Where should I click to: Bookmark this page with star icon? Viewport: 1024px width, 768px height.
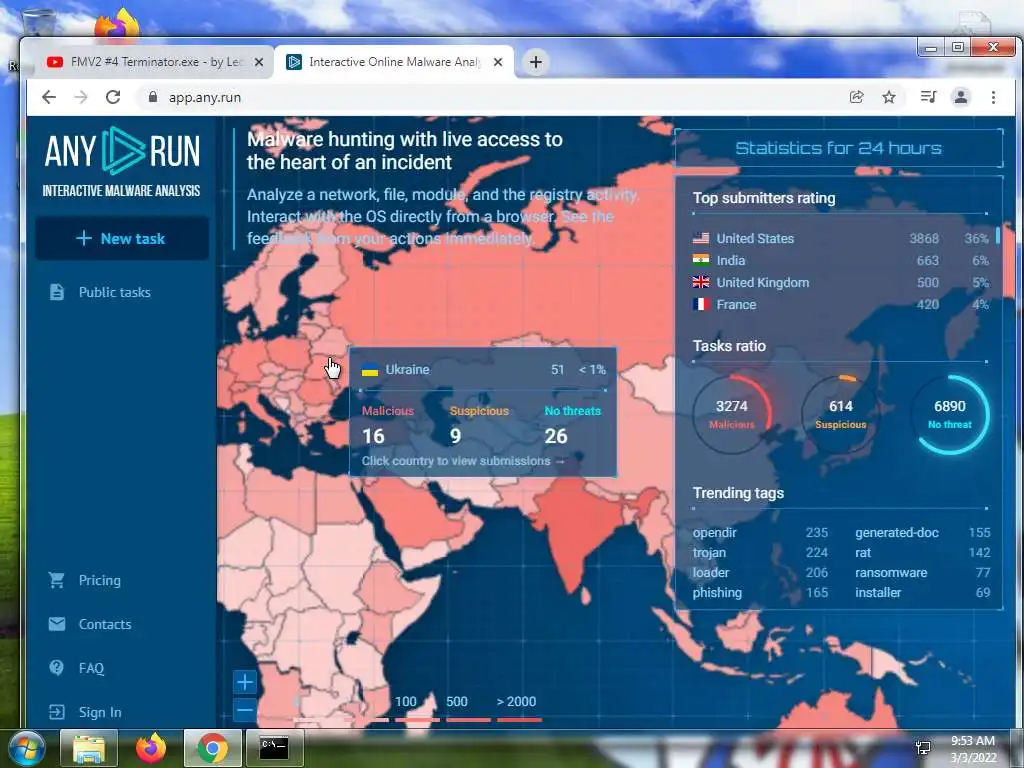click(x=889, y=97)
